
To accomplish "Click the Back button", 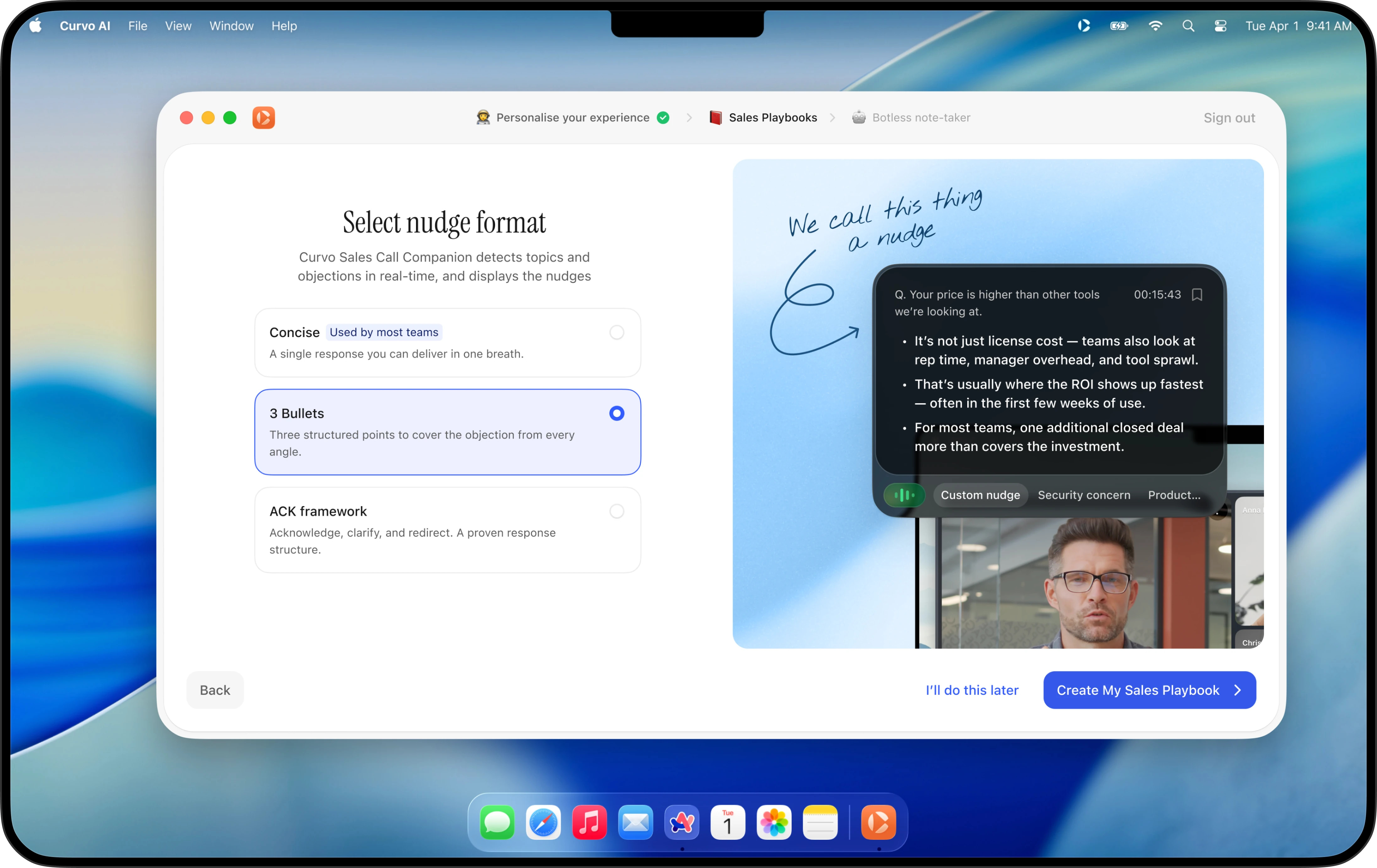I will click(x=215, y=690).
